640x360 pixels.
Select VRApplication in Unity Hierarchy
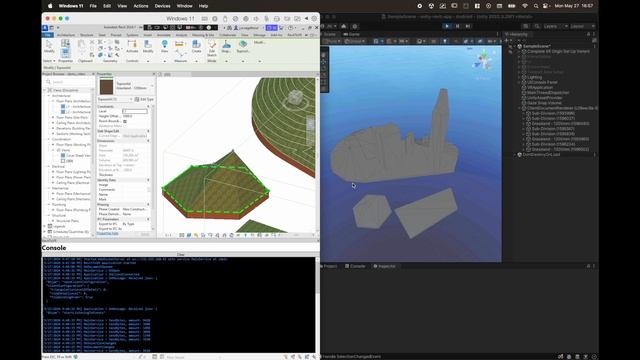click(x=540, y=87)
